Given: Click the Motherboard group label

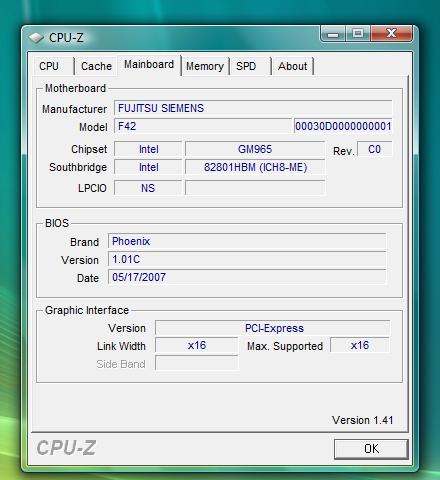Looking at the screenshot, I should click(x=76, y=88).
